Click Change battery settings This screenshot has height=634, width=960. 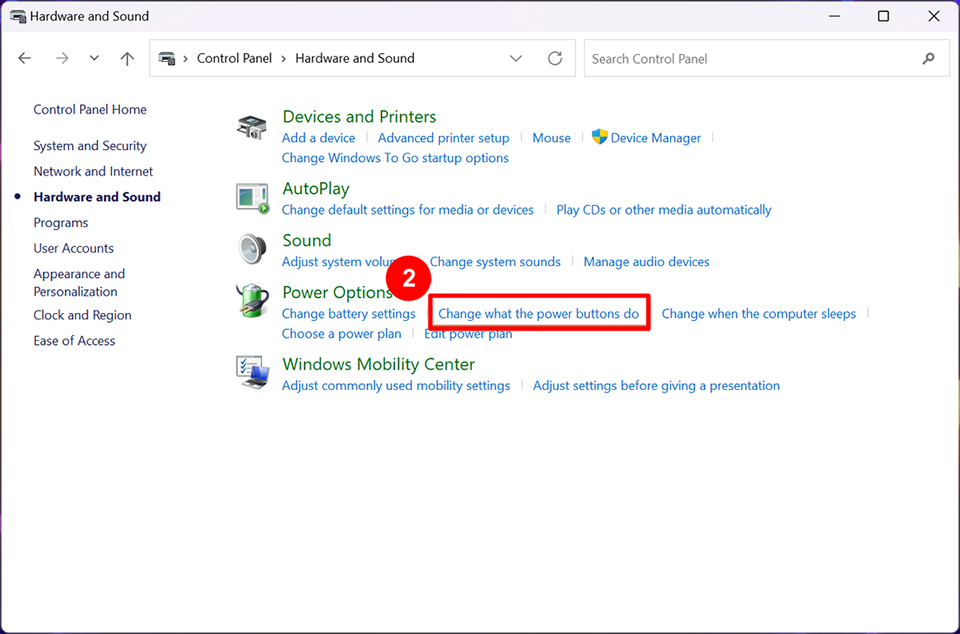coord(348,314)
